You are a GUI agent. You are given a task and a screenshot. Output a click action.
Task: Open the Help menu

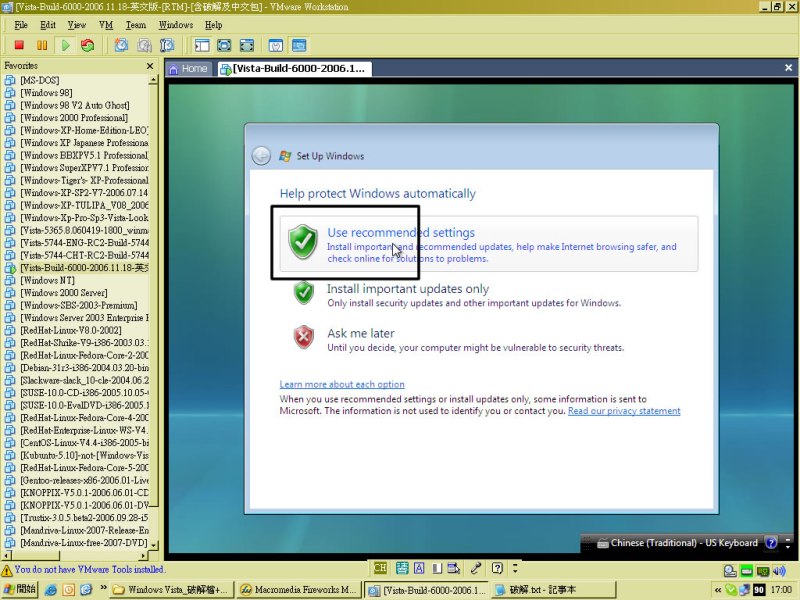(x=213, y=25)
